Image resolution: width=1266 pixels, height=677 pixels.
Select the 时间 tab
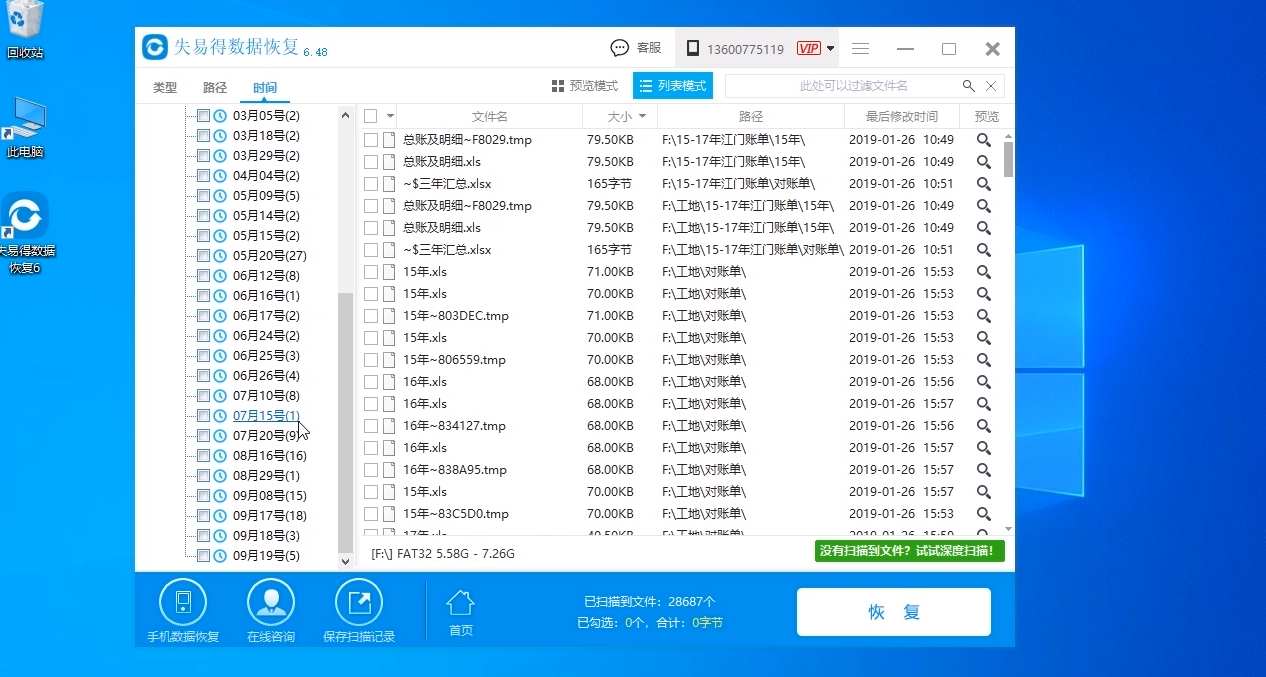click(x=265, y=88)
